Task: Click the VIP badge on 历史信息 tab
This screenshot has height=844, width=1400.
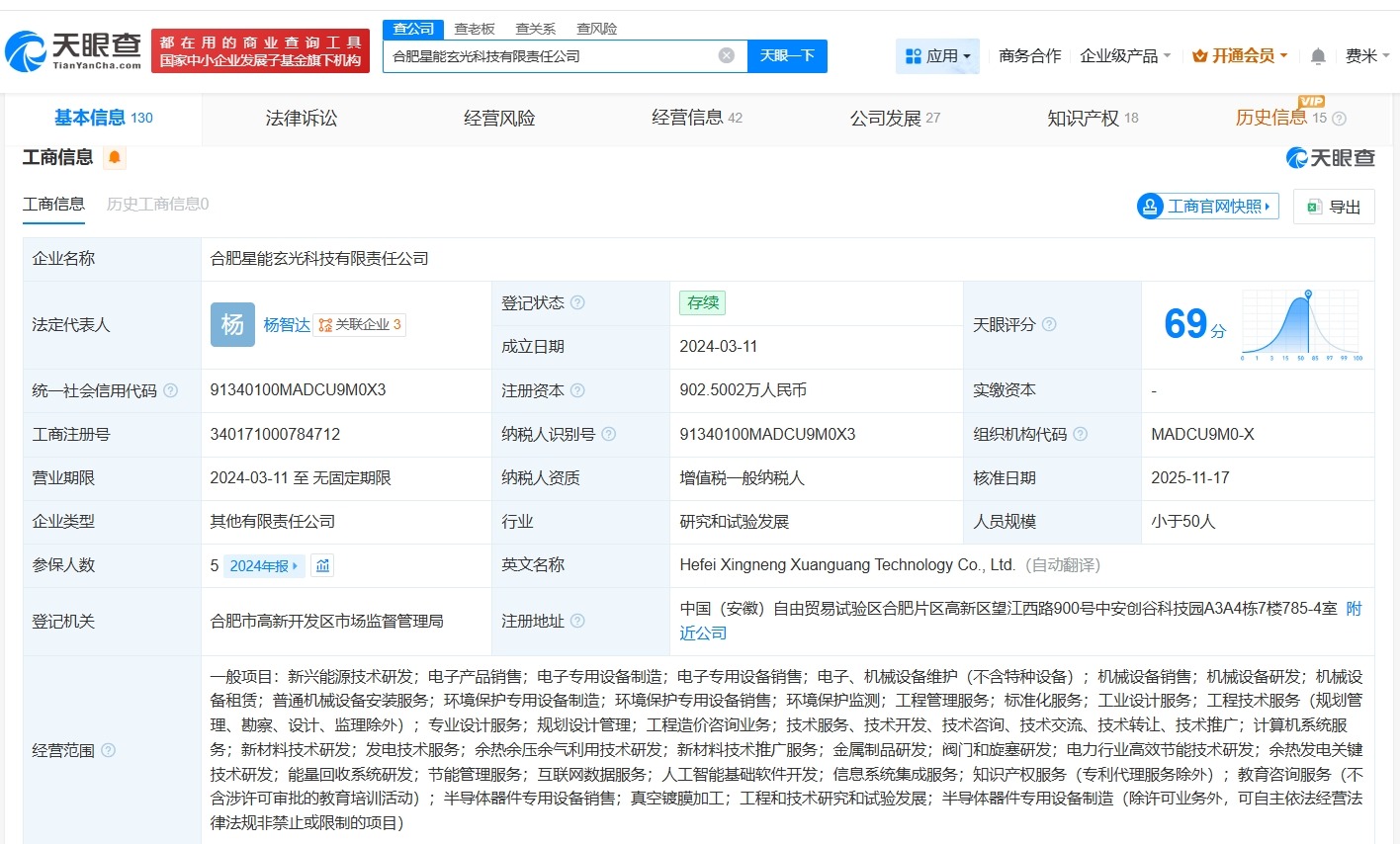Action: [x=1314, y=102]
